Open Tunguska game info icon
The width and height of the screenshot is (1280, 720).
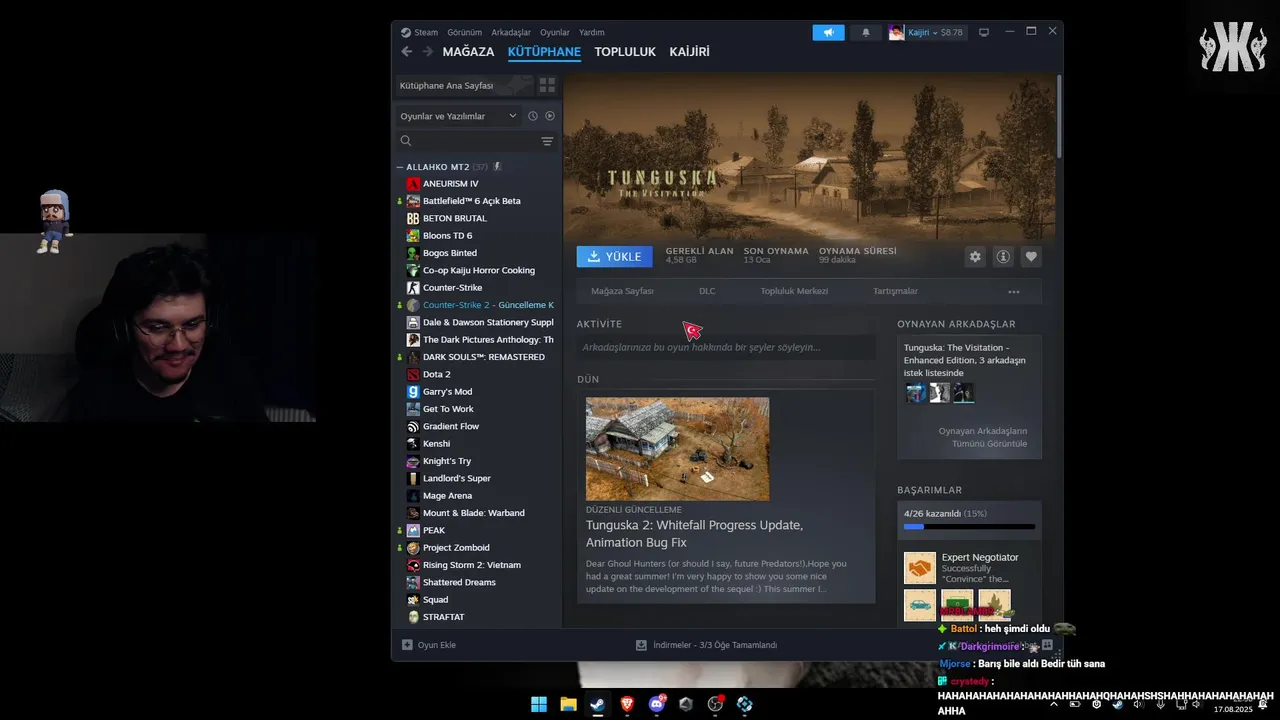tap(1003, 257)
